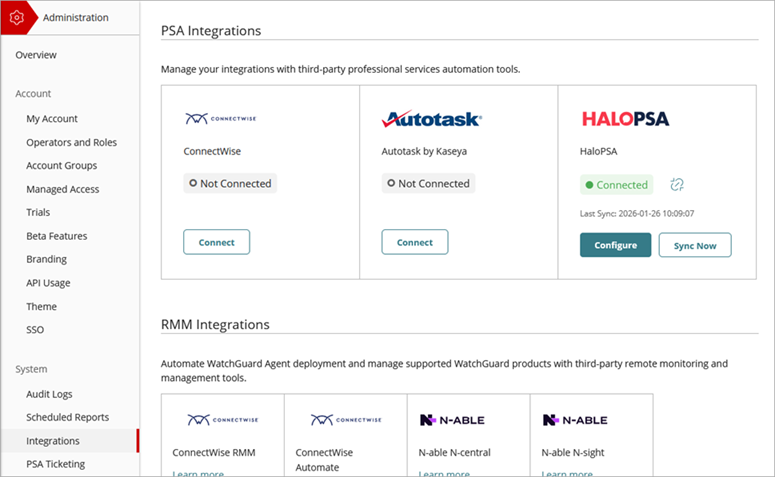Screen dimensions: 775x478
Task: Click the ConnectWise logo in PSA card
Action: click(x=220, y=119)
